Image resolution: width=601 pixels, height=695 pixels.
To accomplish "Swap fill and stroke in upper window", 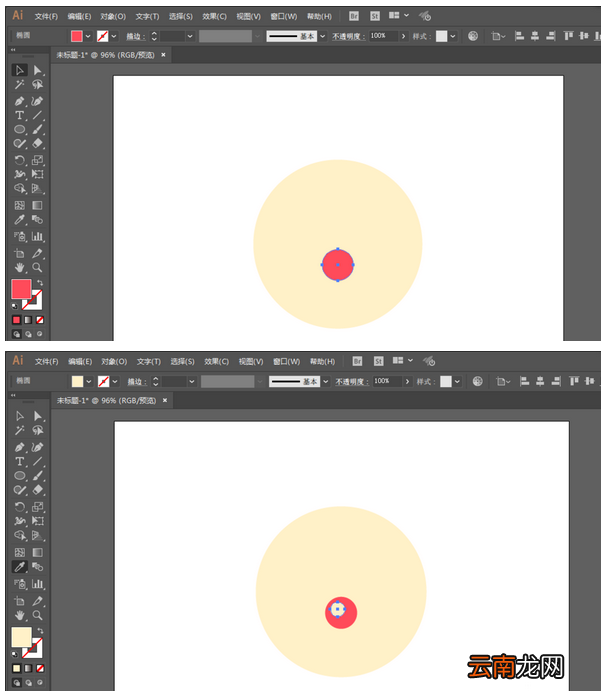I will point(40,282).
